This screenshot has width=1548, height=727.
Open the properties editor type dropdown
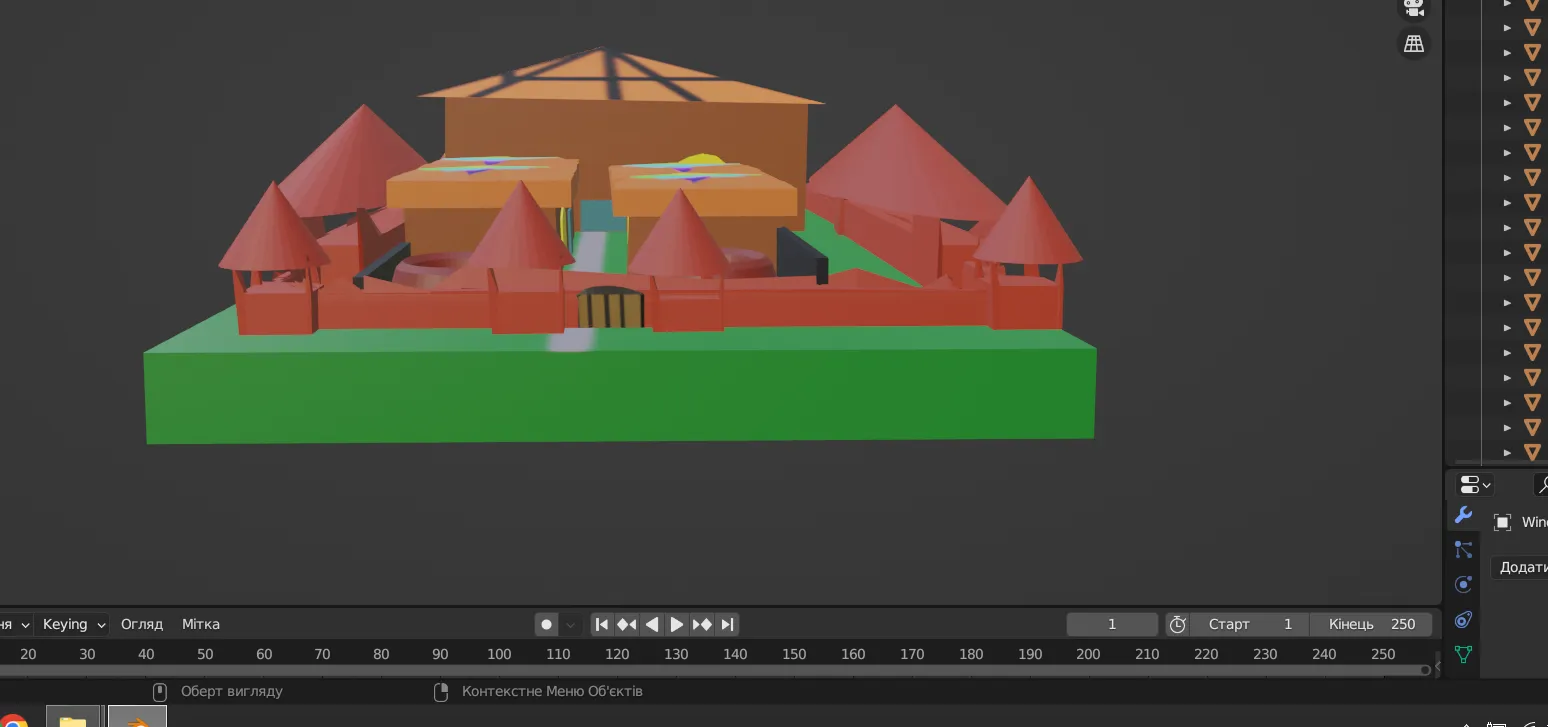(x=1475, y=485)
